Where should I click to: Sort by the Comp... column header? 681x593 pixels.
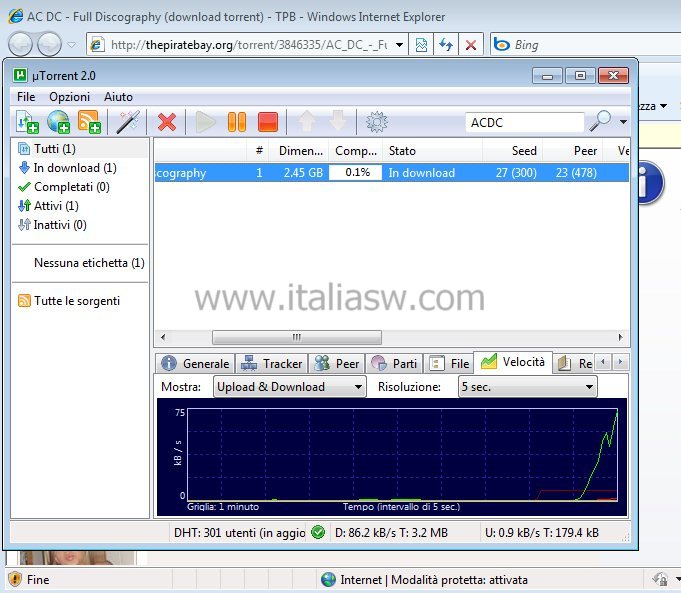[x=355, y=151]
